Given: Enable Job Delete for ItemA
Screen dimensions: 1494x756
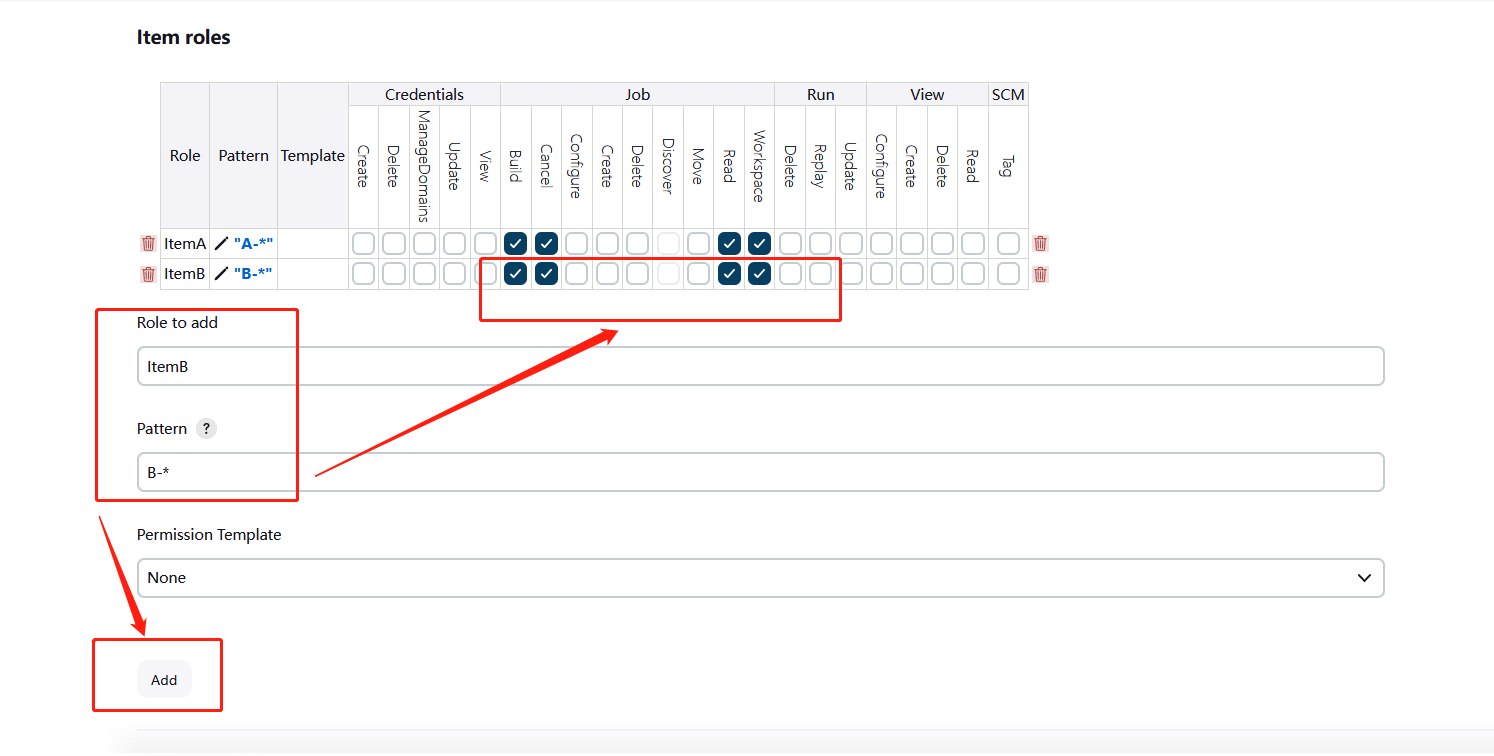Looking at the screenshot, I should click(638, 243).
